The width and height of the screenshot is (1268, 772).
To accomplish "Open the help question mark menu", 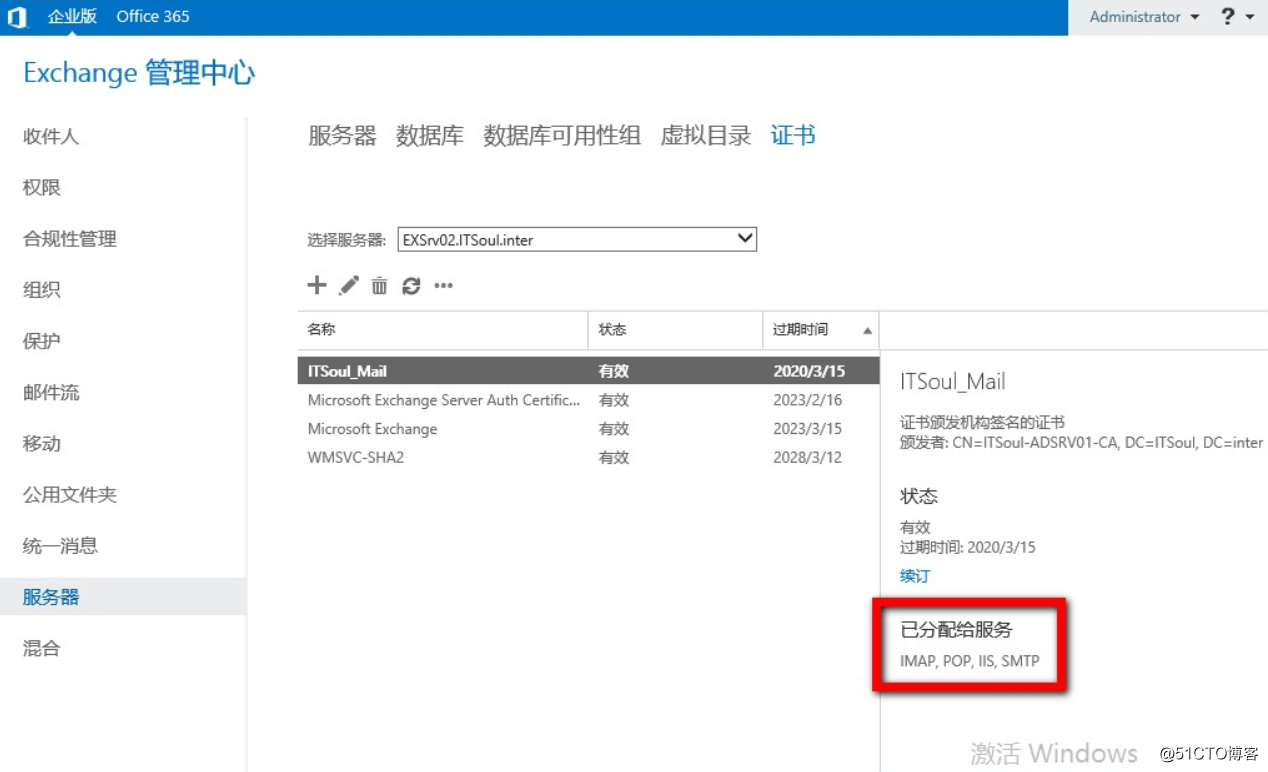I will pos(1238,17).
